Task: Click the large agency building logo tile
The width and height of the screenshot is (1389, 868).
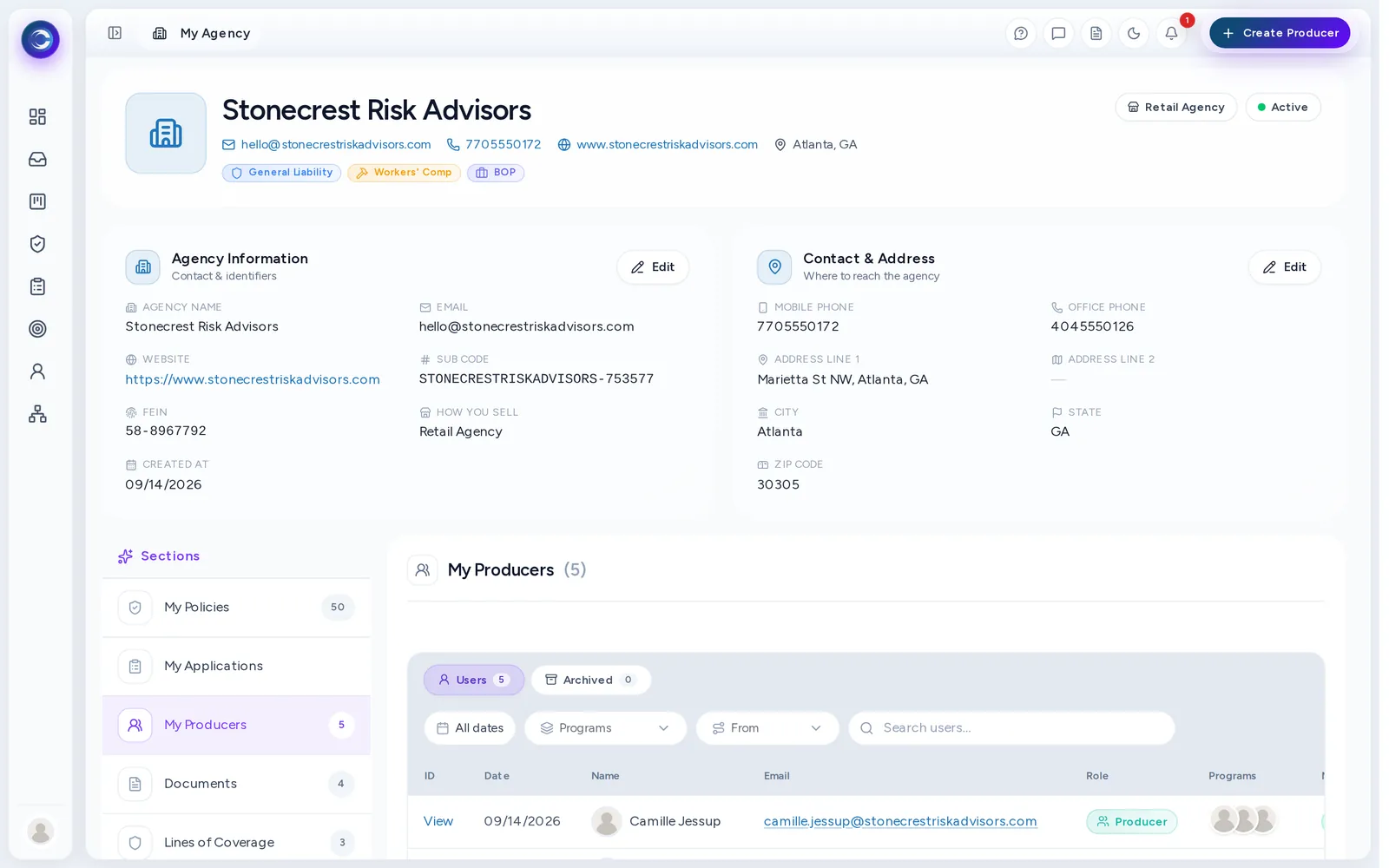Action: [166, 133]
